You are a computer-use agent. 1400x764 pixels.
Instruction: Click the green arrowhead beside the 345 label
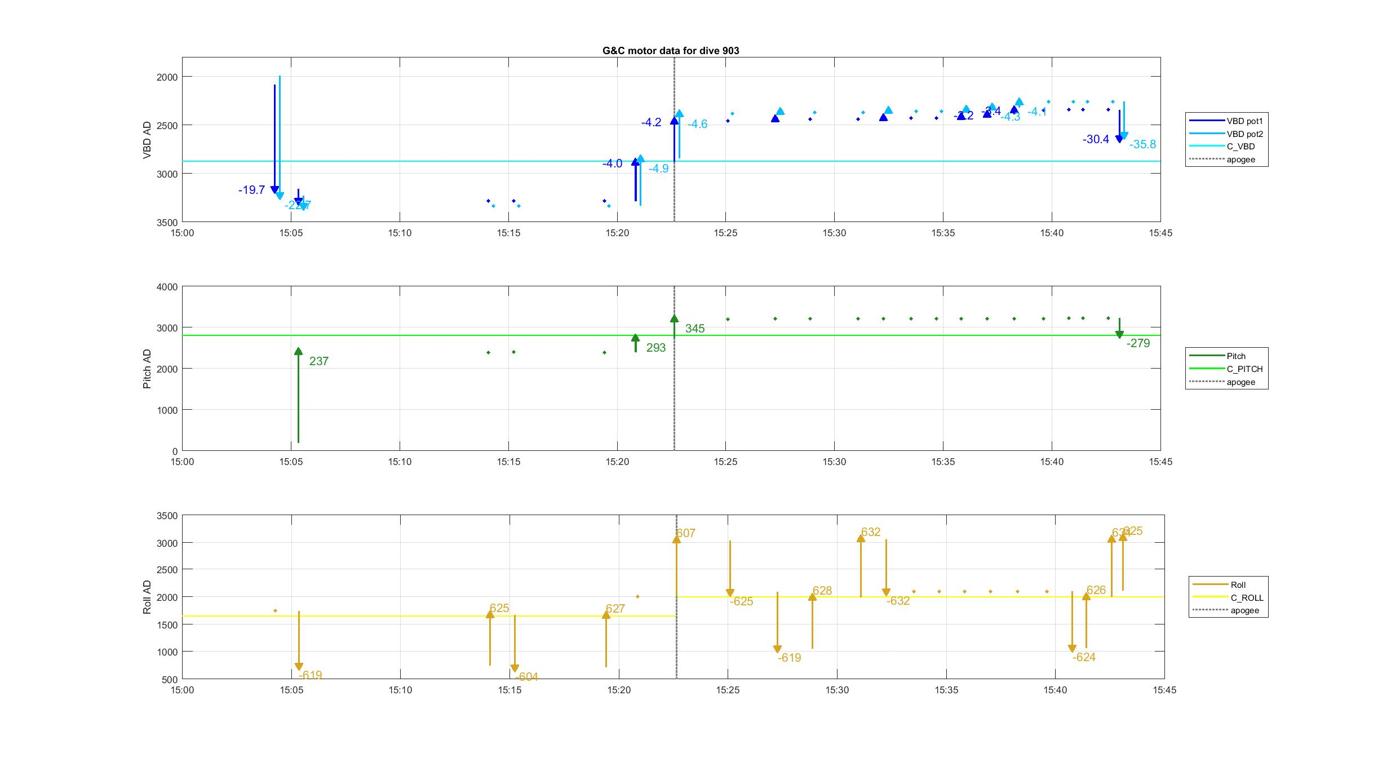pos(674,320)
